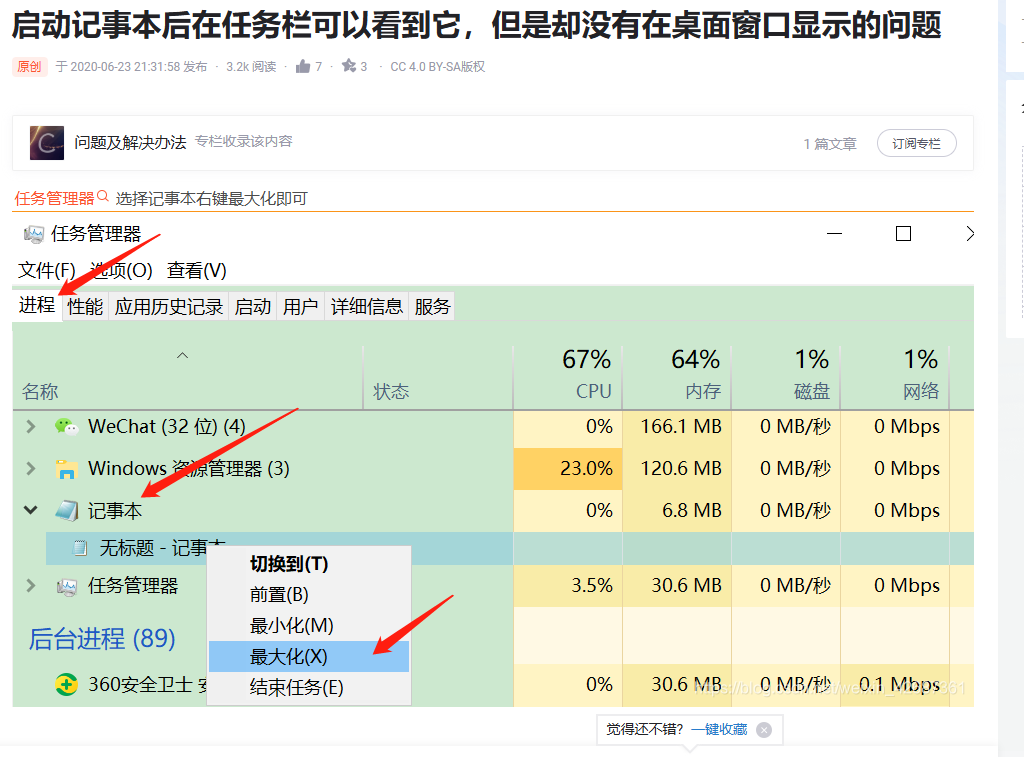Click the 360安全卫士 process icon
1024x757 pixels.
point(66,685)
